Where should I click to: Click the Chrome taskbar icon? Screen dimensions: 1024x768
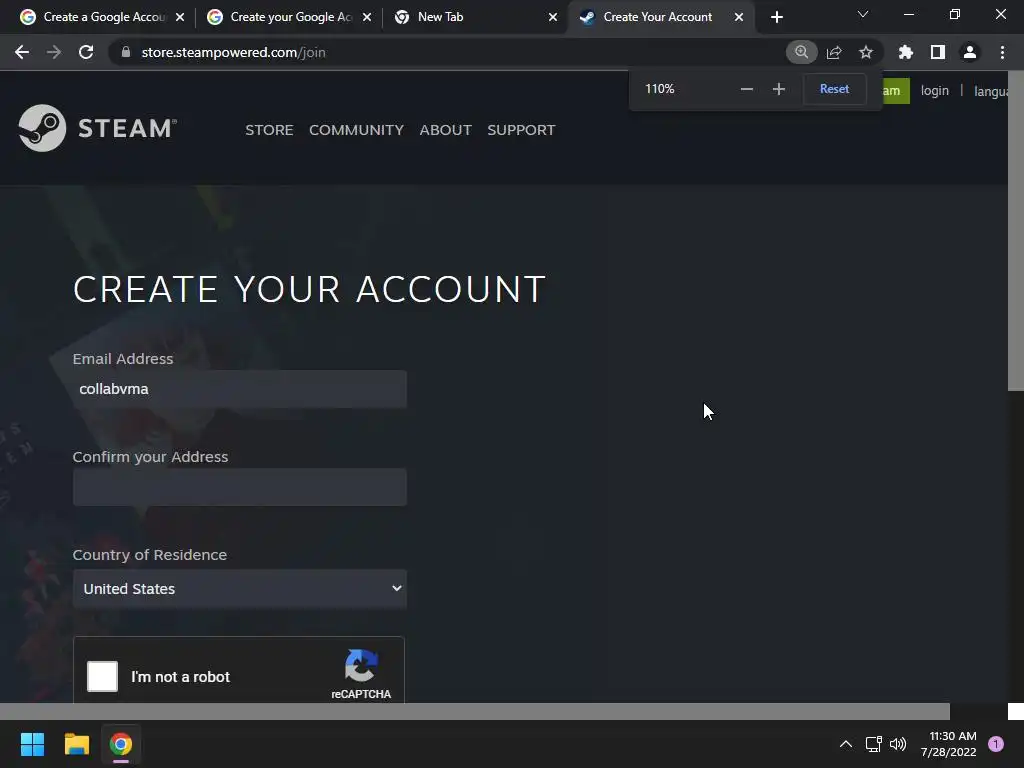(121, 744)
